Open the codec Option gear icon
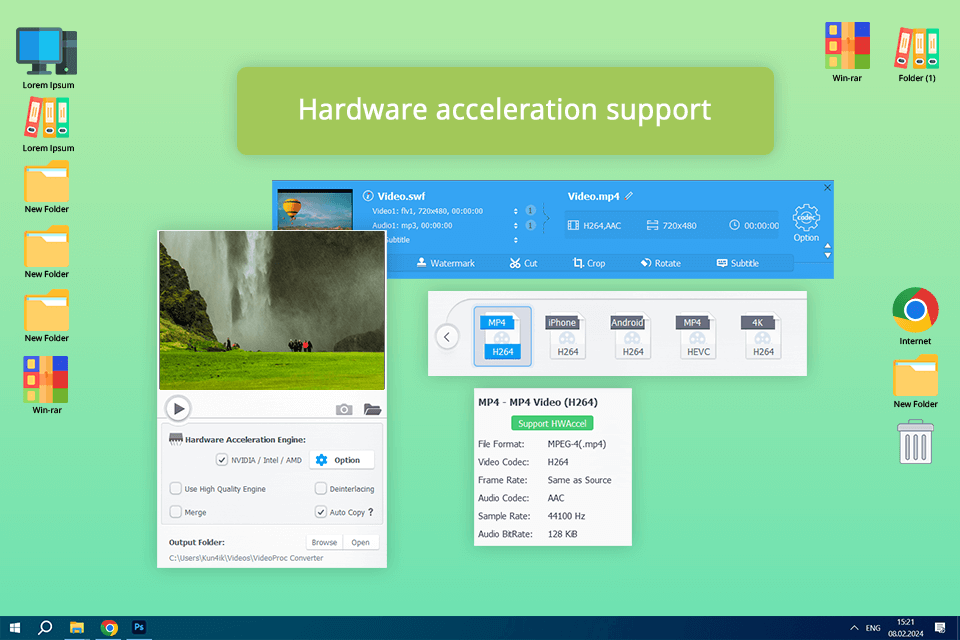Viewport: 960px width, 640px height. pyautogui.click(x=806, y=217)
